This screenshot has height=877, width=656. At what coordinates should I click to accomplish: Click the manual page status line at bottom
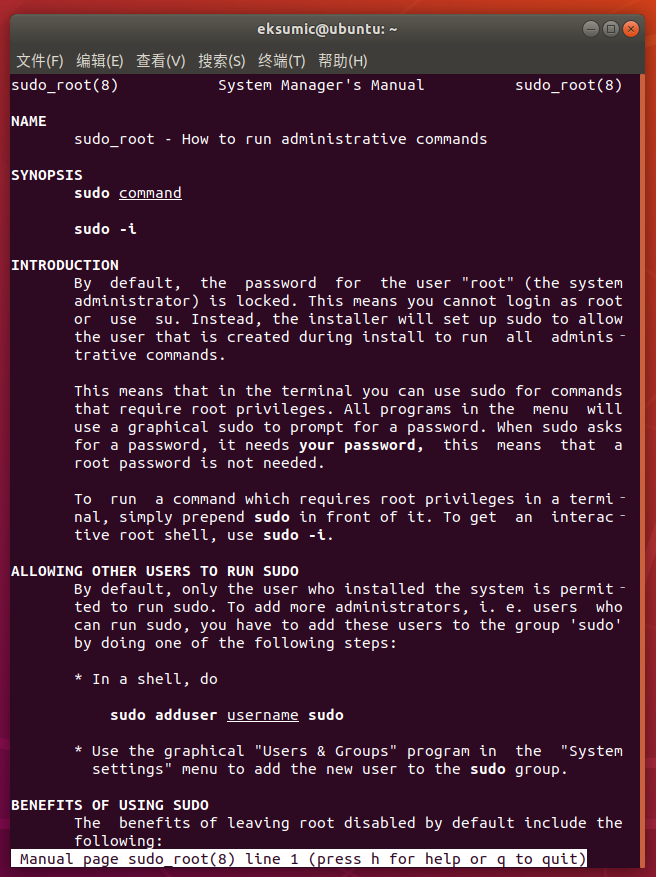[x=300, y=859]
